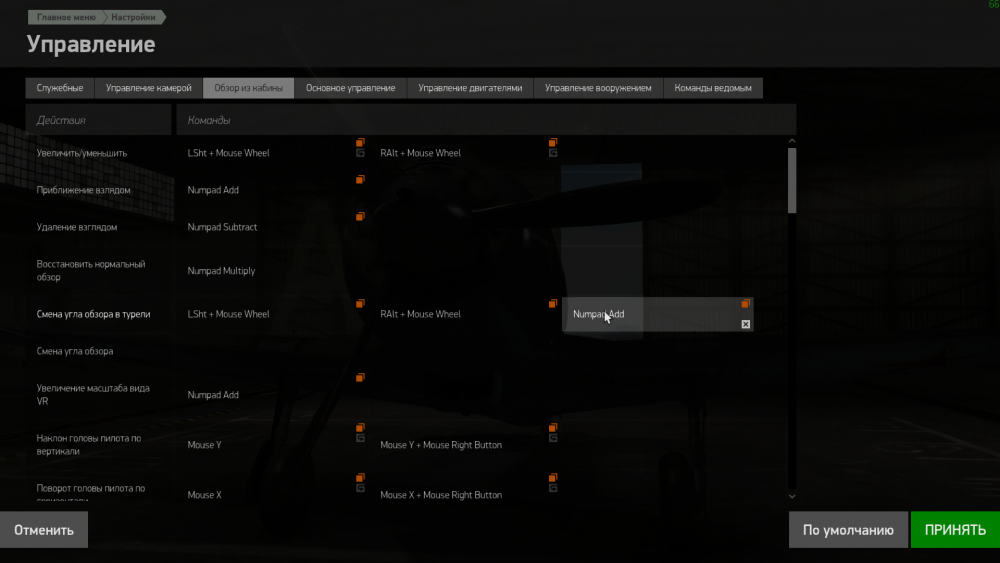Click orange icon beside Mouse Y binding
Screen dimensions: 1000x563
[x=360, y=428]
